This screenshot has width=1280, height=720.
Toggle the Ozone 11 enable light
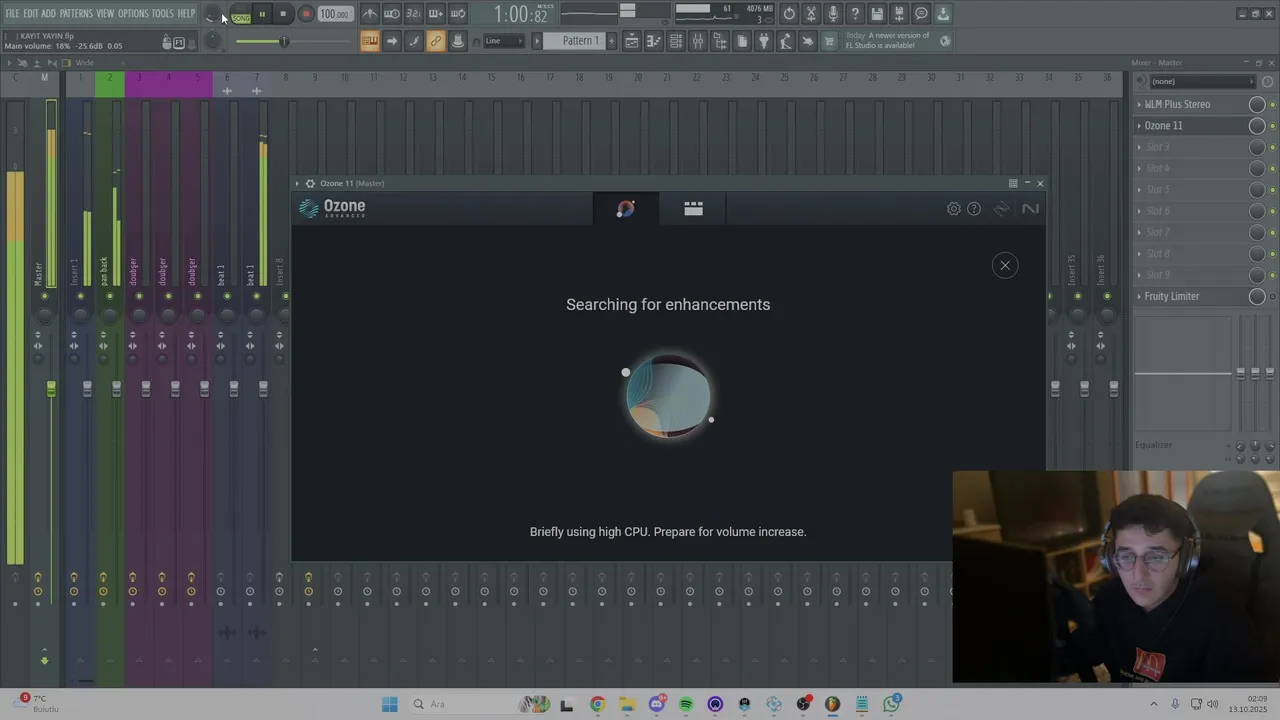click(x=1272, y=126)
